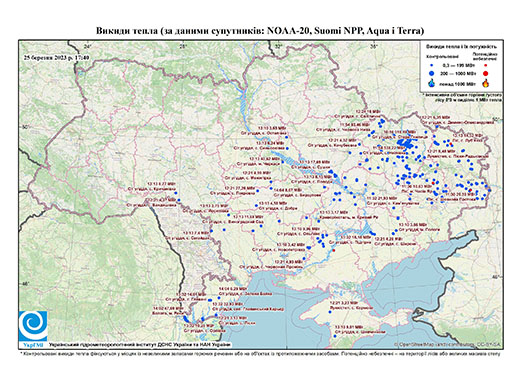Click the orange flame legend icon
This screenshot has height=368, width=520.
click(486, 83)
